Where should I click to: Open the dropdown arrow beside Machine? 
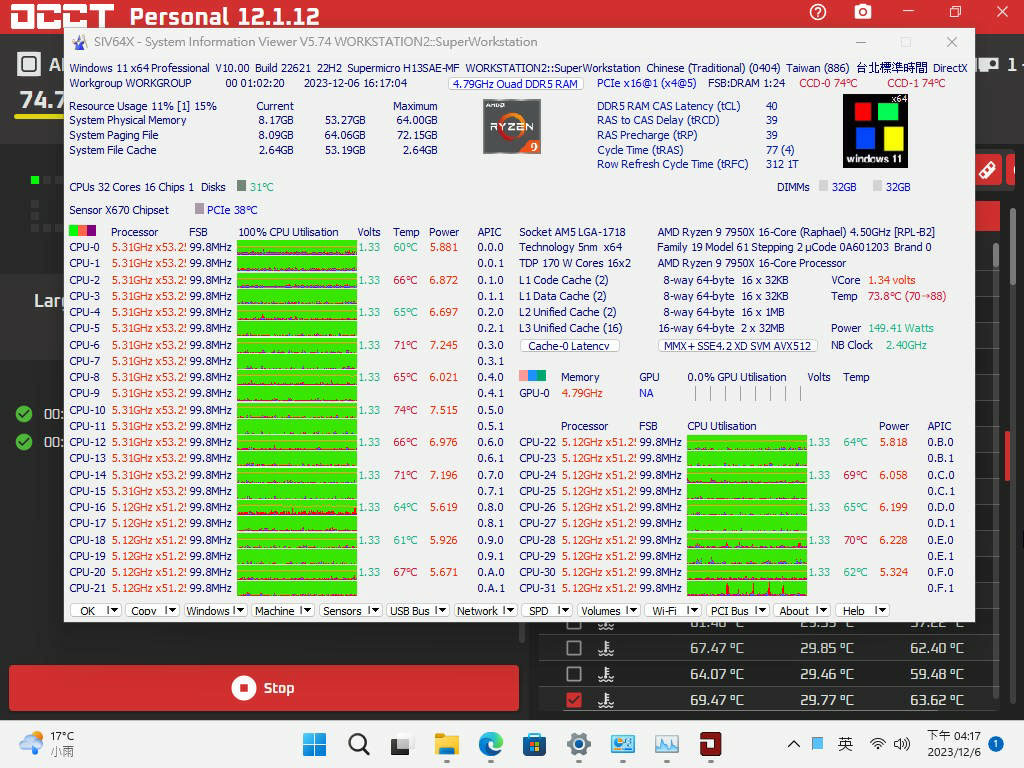(x=306, y=610)
